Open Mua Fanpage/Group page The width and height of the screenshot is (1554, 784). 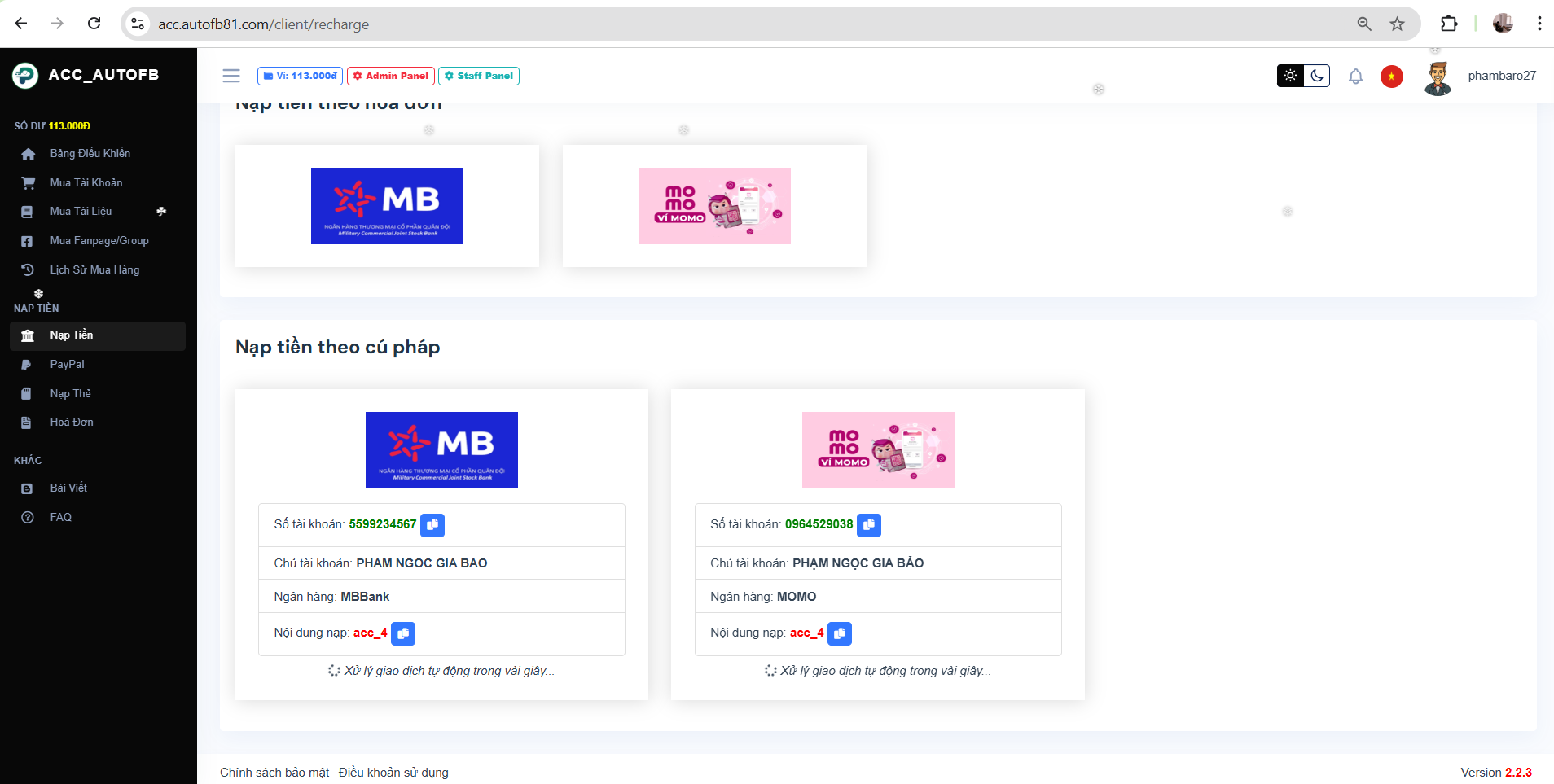(98, 241)
